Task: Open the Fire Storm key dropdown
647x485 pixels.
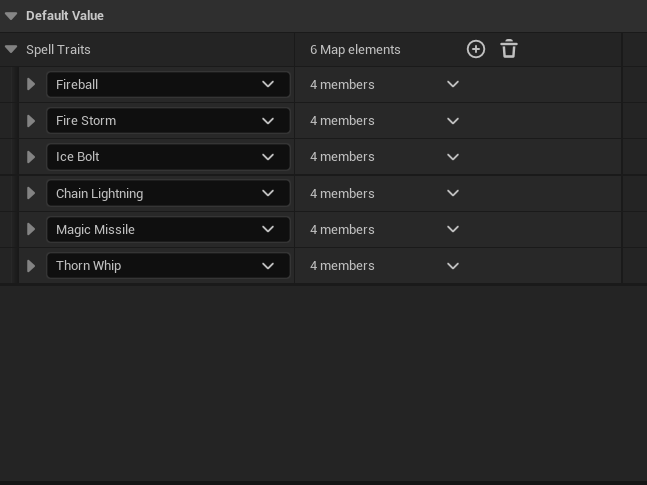Action: (x=168, y=121)
